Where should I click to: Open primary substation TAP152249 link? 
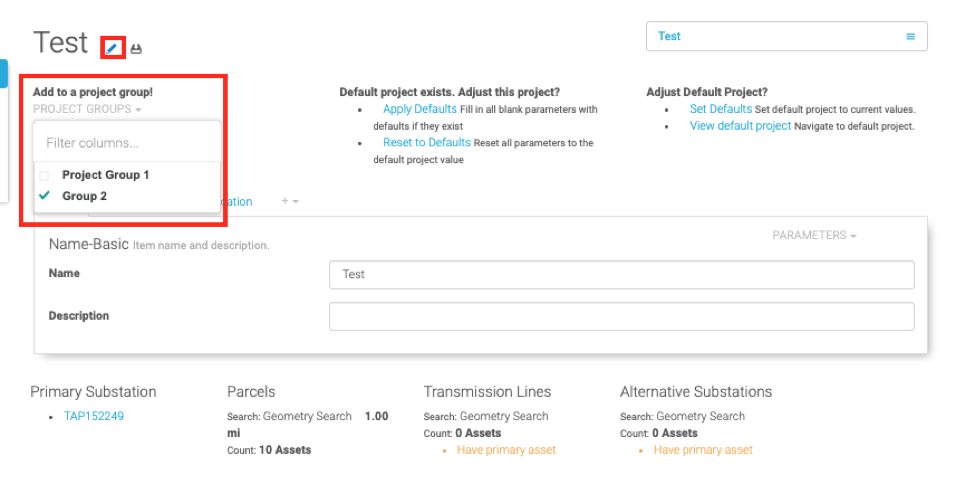point(94,416)
